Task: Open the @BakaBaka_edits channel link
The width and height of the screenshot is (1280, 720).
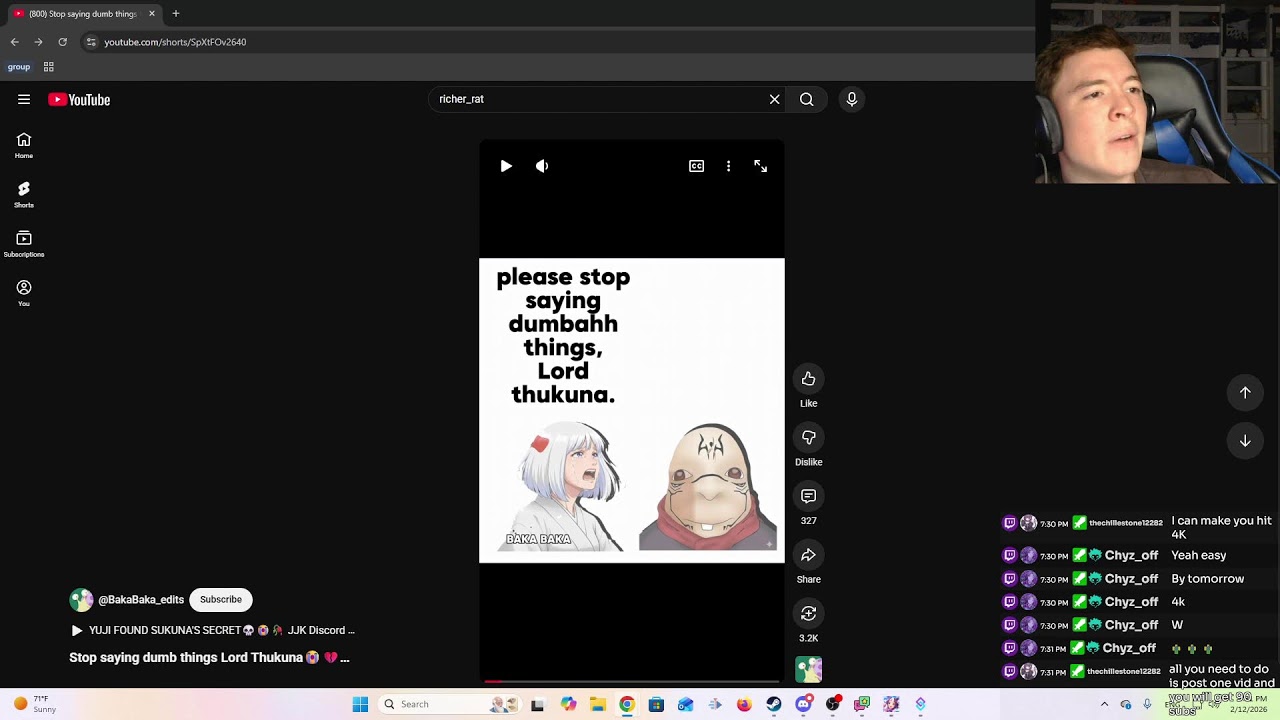Action: click(141, 600)
